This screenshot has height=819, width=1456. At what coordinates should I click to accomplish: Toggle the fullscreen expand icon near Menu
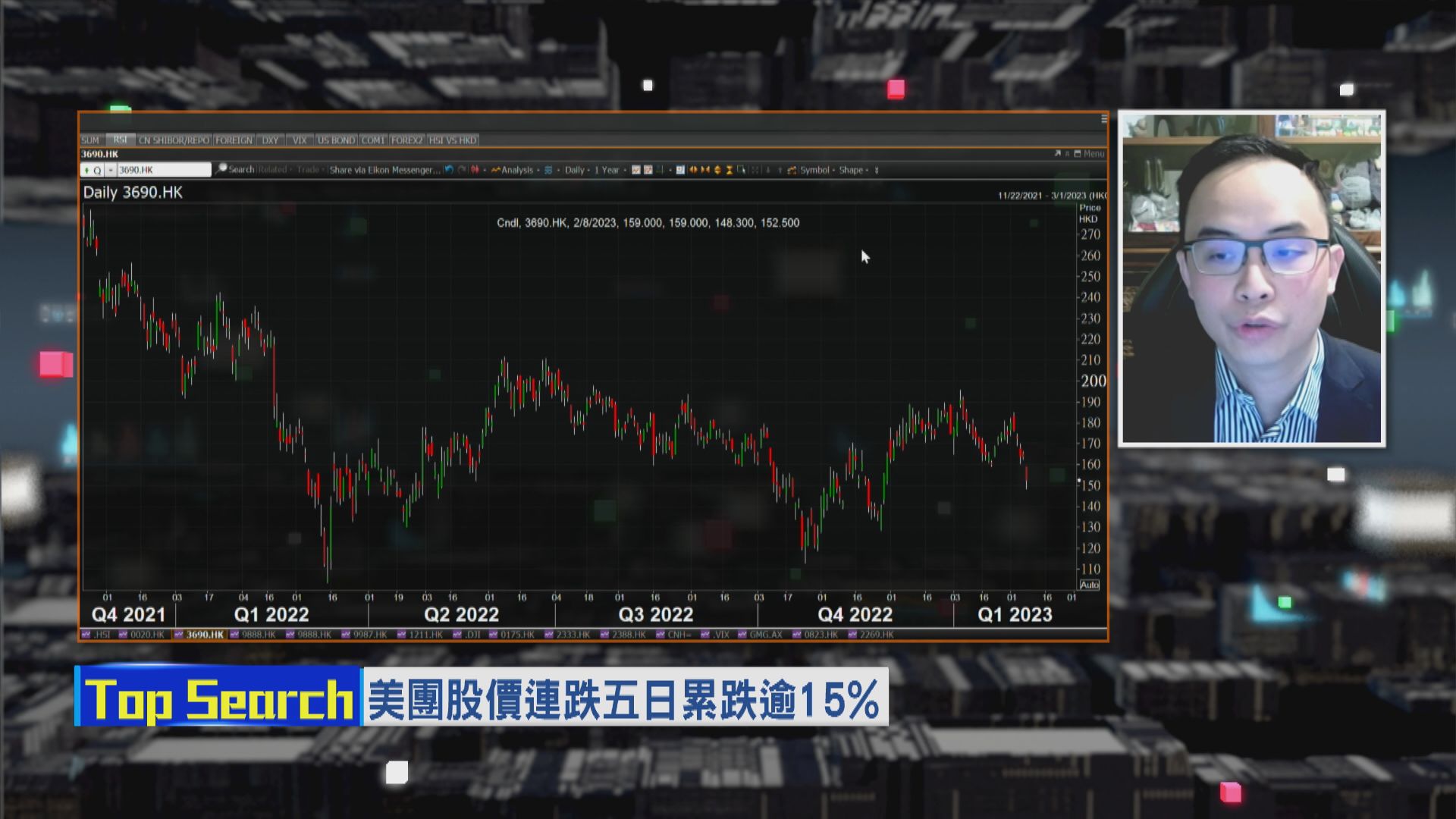point(1059,153)
